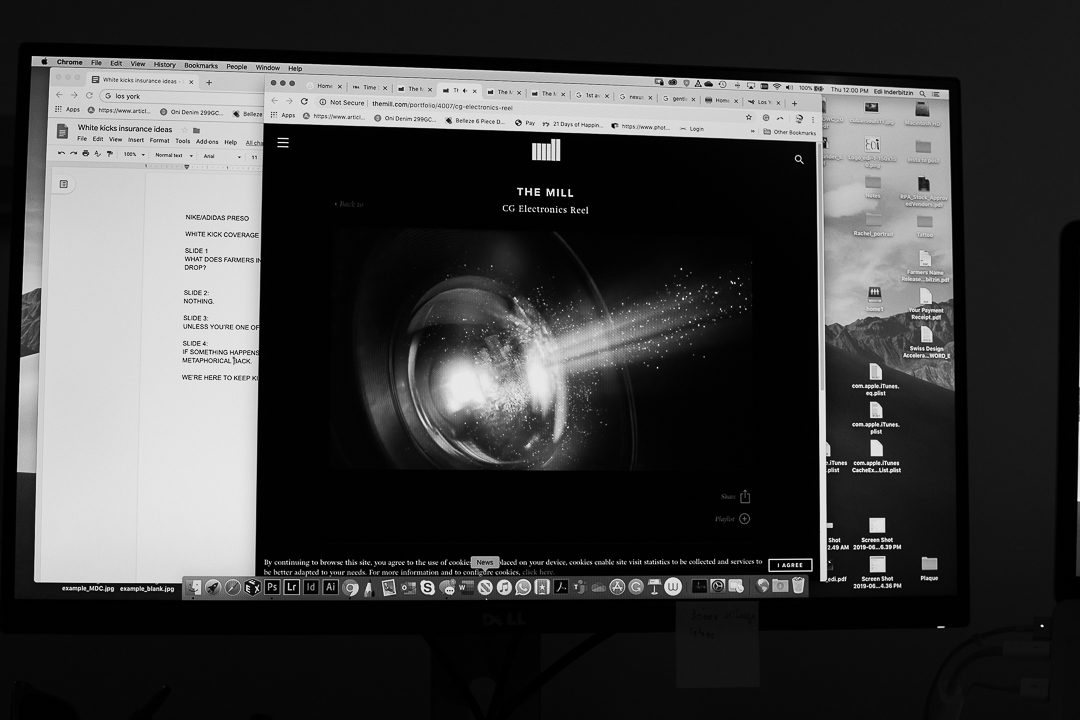Click The Mill logo at page top
Screen dimensions: 1080x720
tap(546, 150)
